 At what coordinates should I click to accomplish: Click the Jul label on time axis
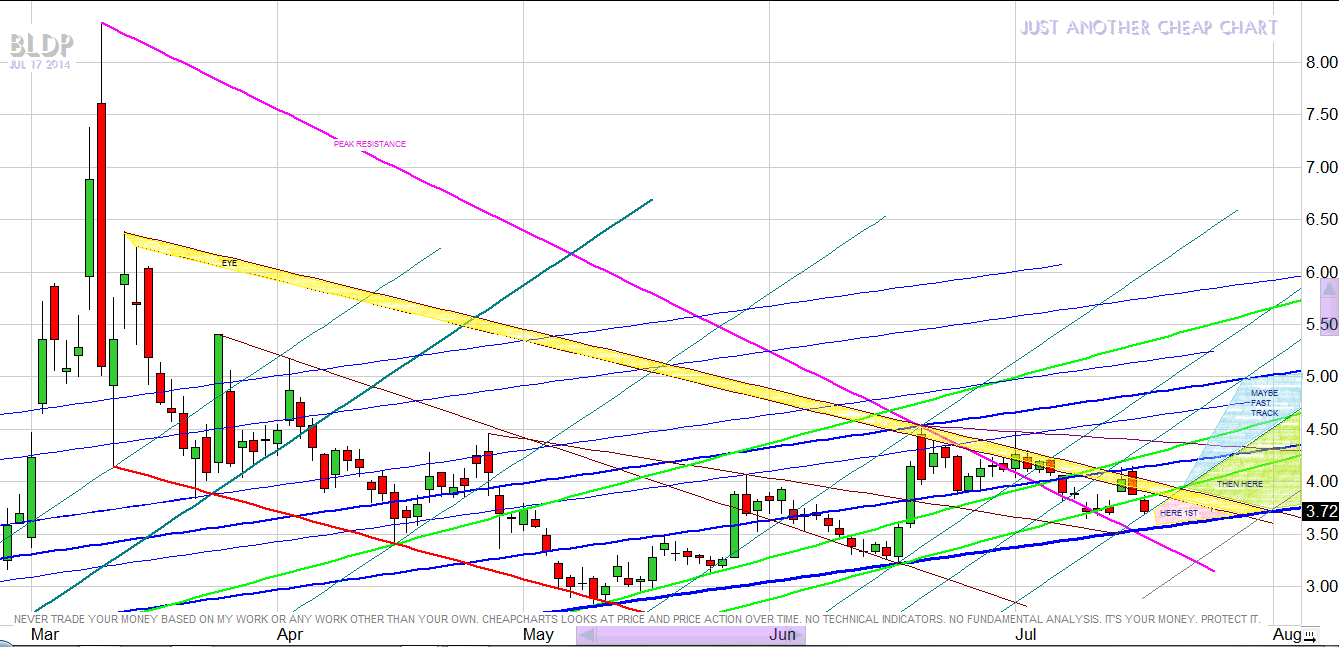(1026, 635)
